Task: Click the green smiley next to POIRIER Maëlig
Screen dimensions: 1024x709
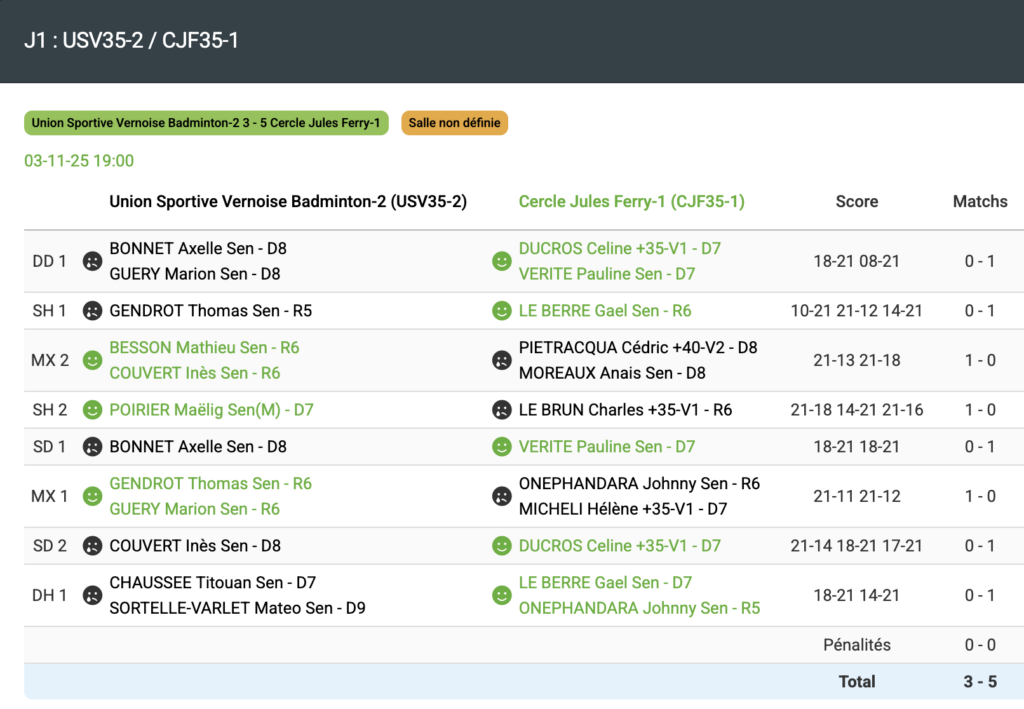Action: [x=92, y=410]
